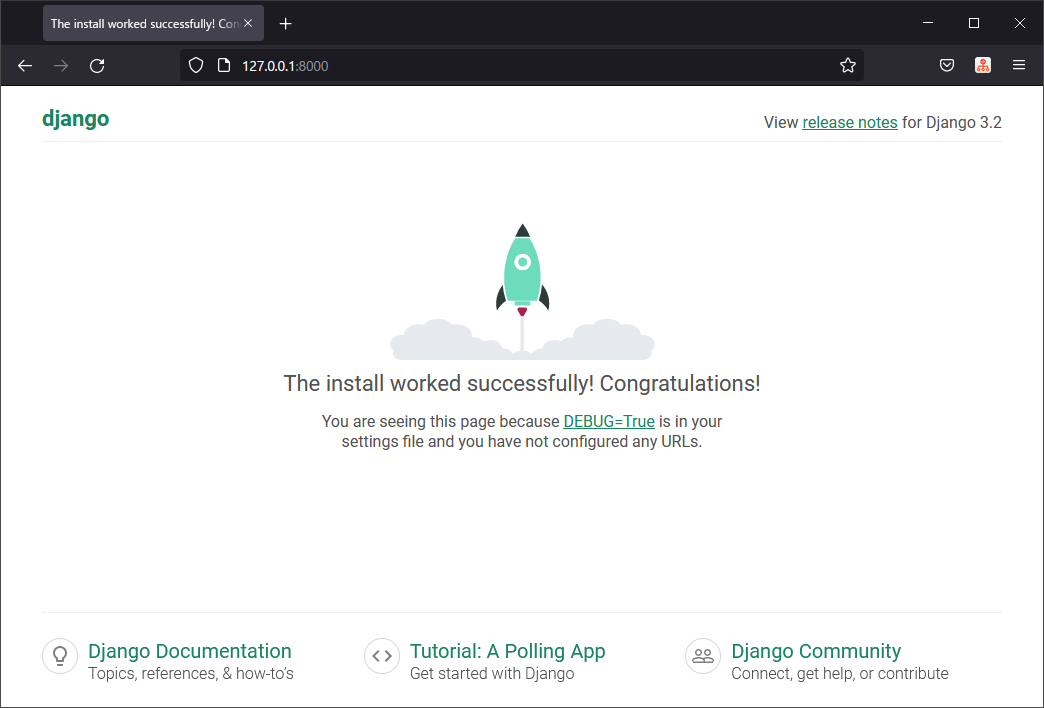Click 'Connect, get help, or contribute' text
The width and height of the screenshot is (1044, 708).
pyautogui.click(x=840, y=673)
